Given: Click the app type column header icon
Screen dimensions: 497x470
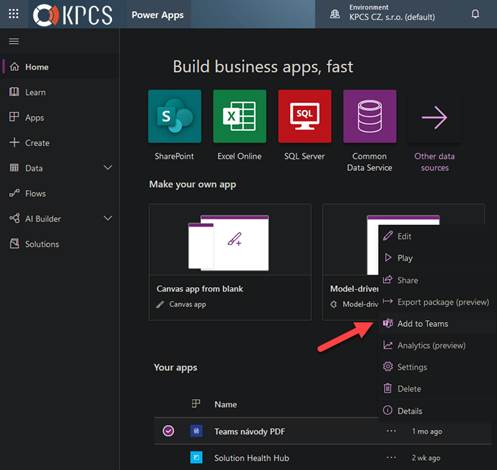Looking at the screenshot, I should [196, 404].
